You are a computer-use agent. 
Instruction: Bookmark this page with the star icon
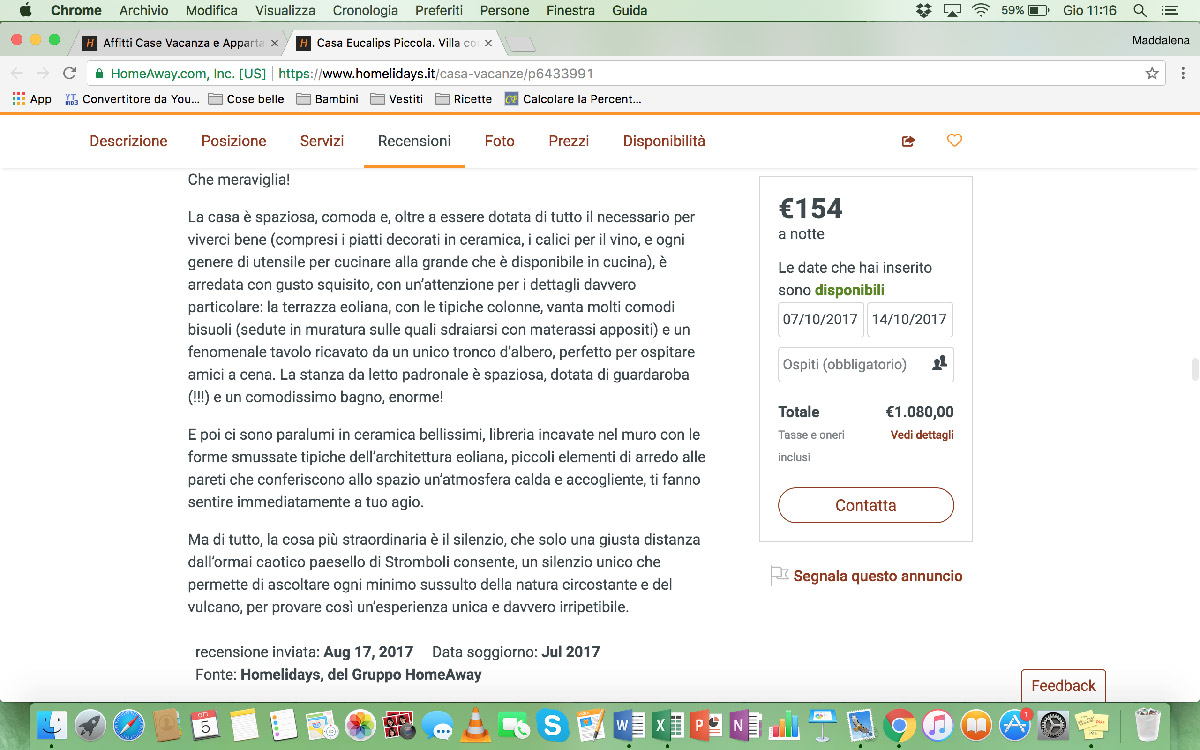[1152, 73]
